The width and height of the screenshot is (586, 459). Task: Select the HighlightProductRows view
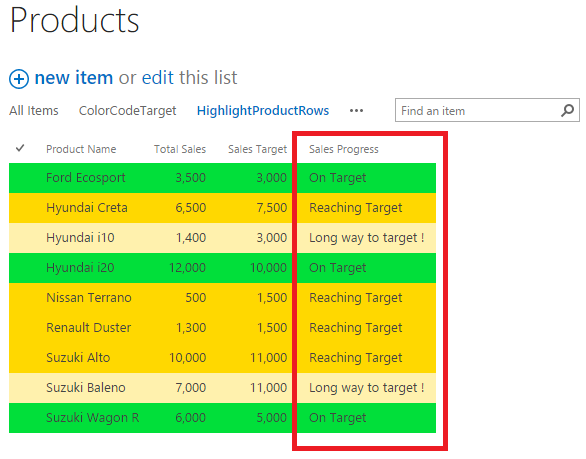point(263,111)
